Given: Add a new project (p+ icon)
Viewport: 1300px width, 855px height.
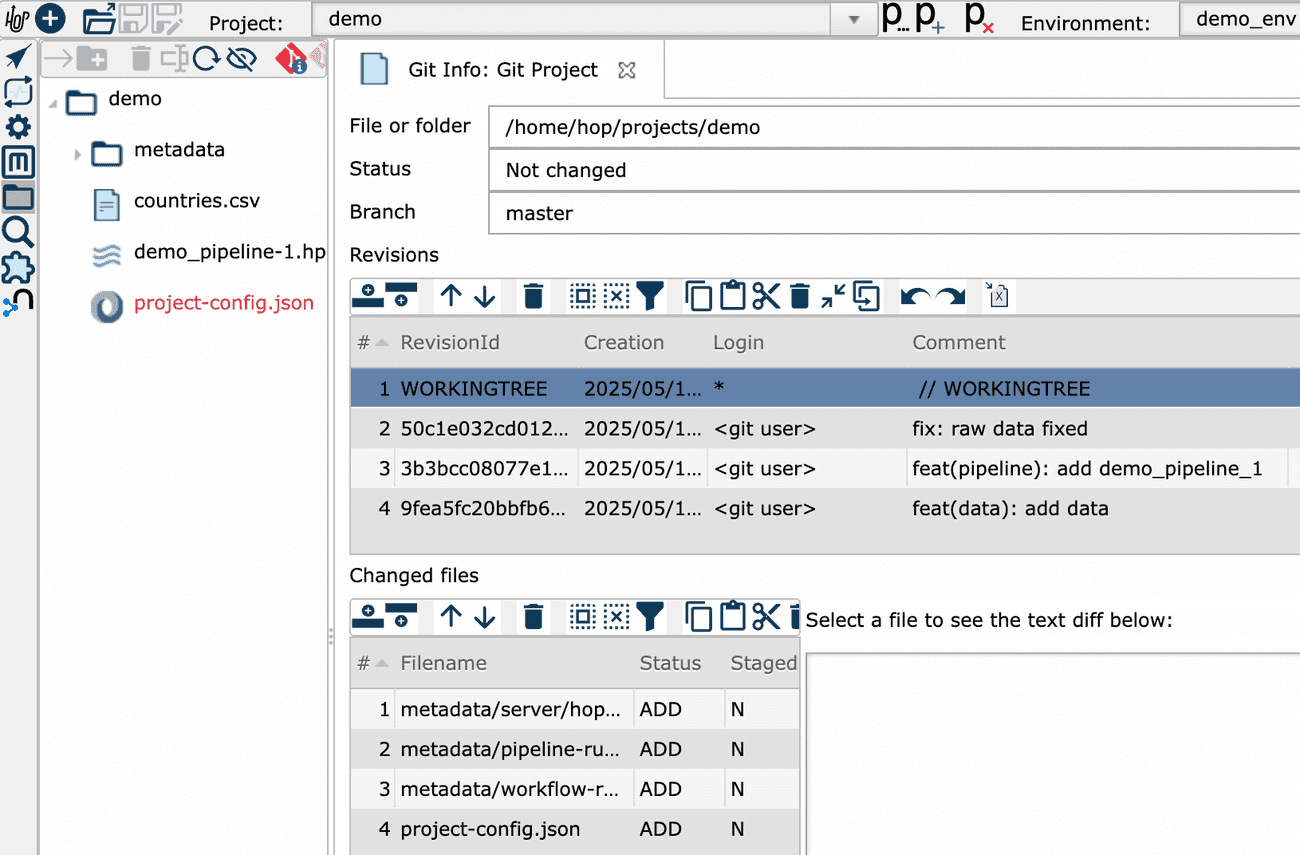Looking at the screenshot, I should (x=929, y=18).
